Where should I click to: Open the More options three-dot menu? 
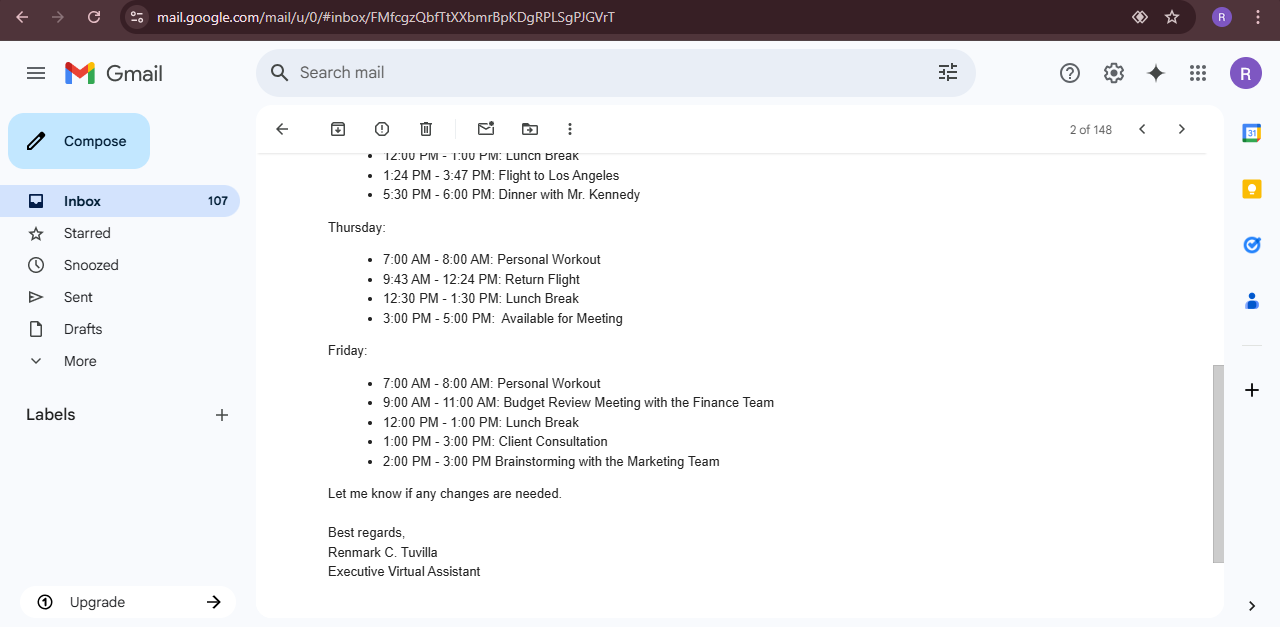570,129
